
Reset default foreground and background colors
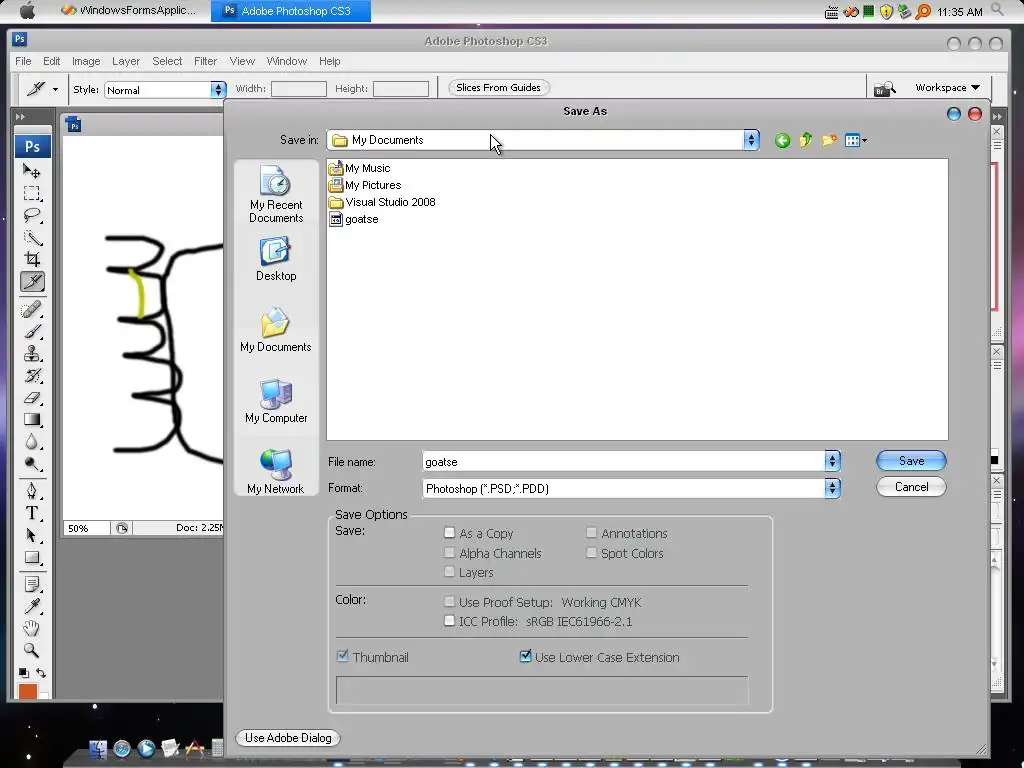tap(24, 673)
